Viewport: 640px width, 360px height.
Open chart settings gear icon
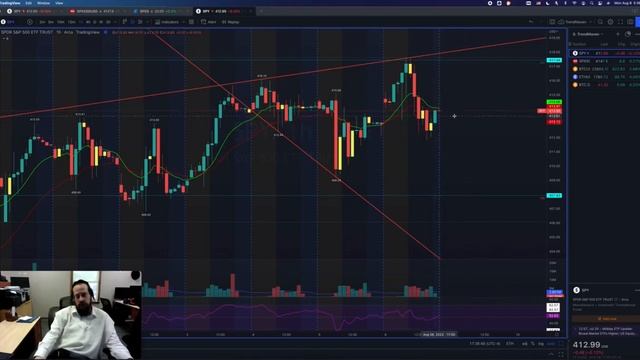611,22
